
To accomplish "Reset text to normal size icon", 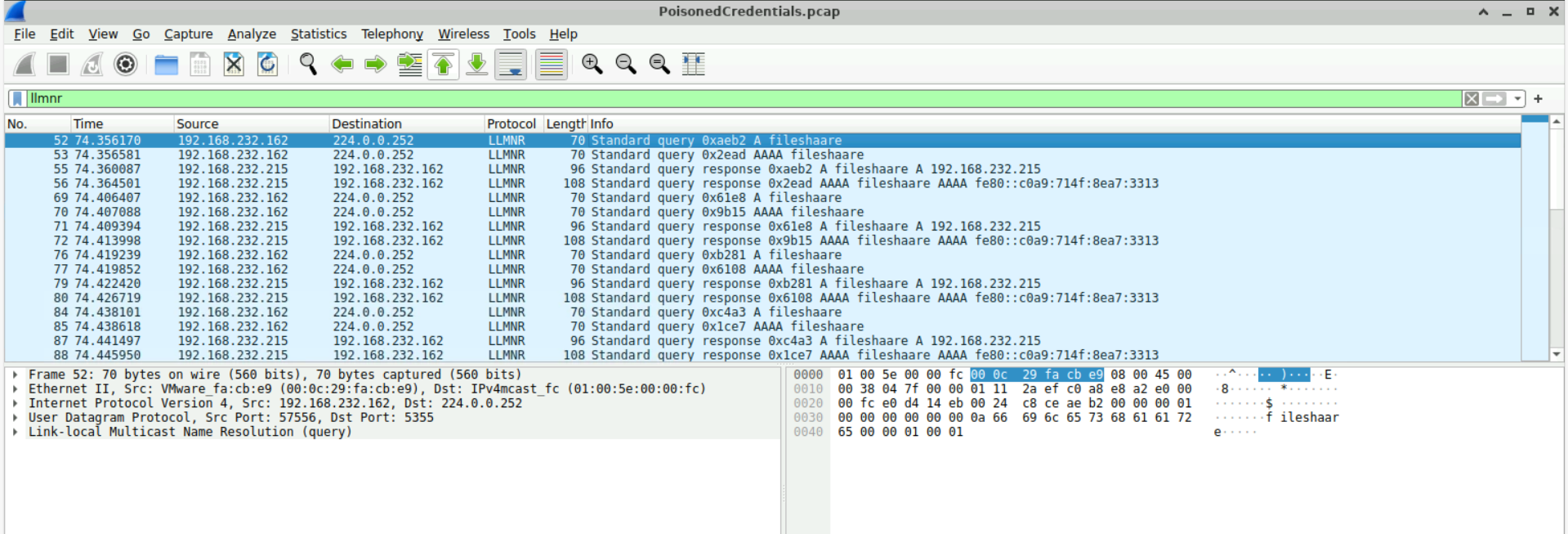I will 659,64.
